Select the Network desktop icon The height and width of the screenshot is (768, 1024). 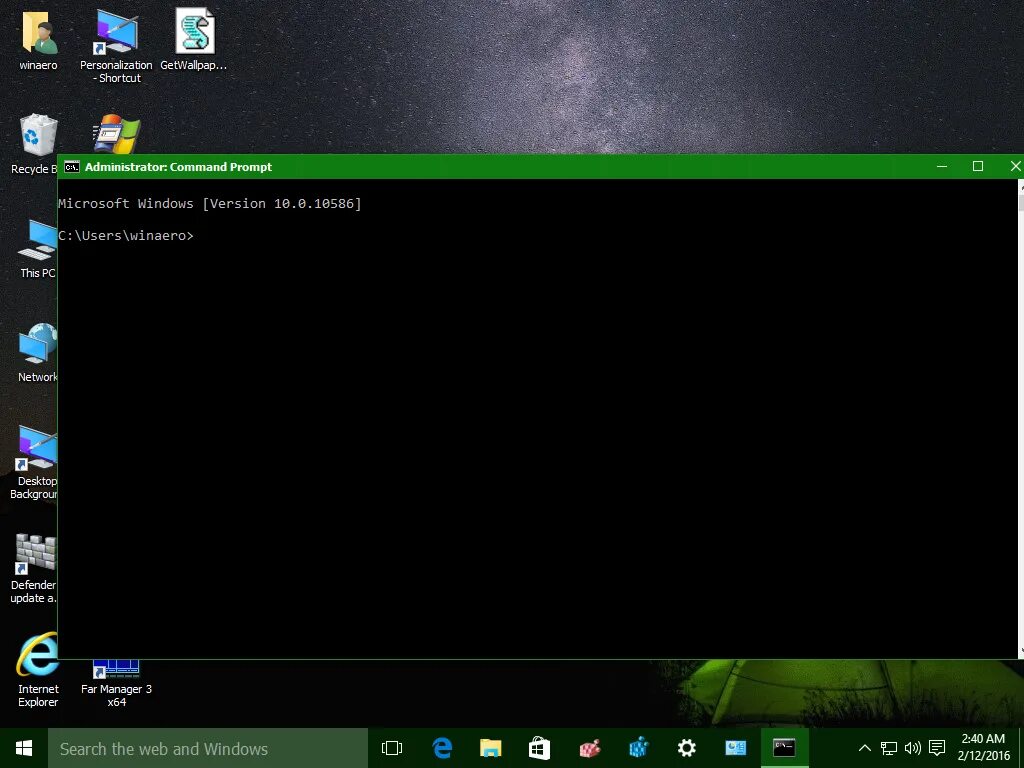(39, 344)
